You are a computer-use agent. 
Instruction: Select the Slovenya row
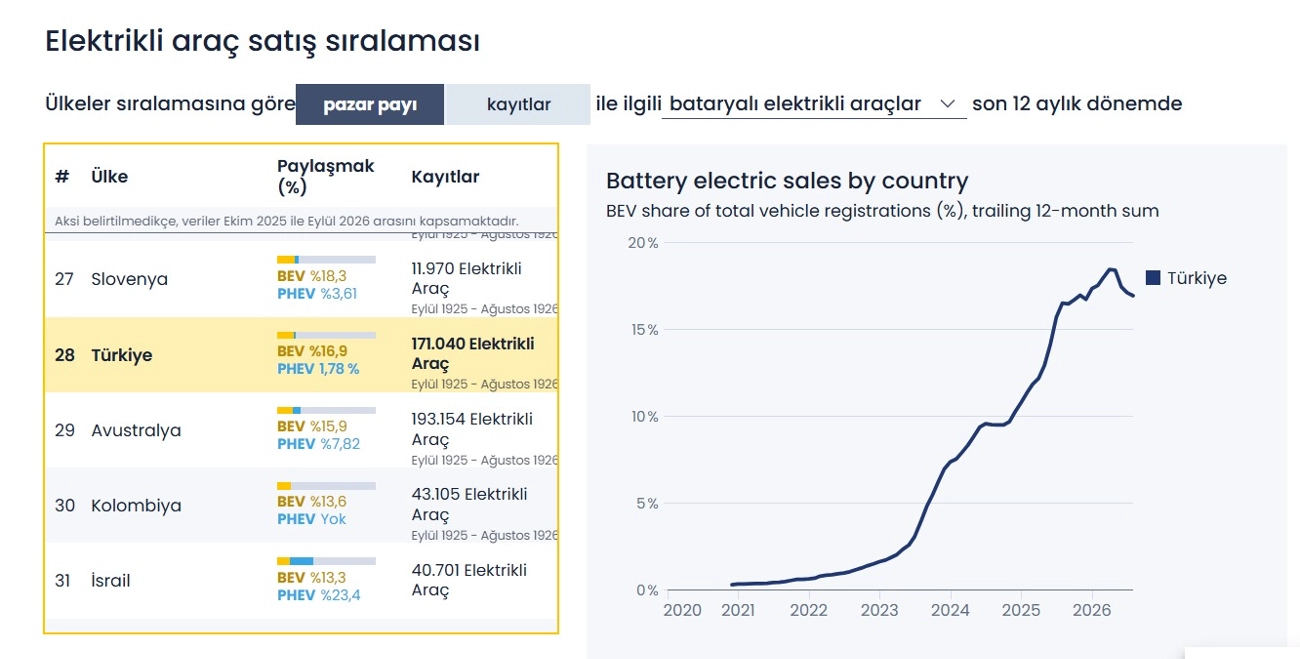pyautogui.click(x=301, y=279)
